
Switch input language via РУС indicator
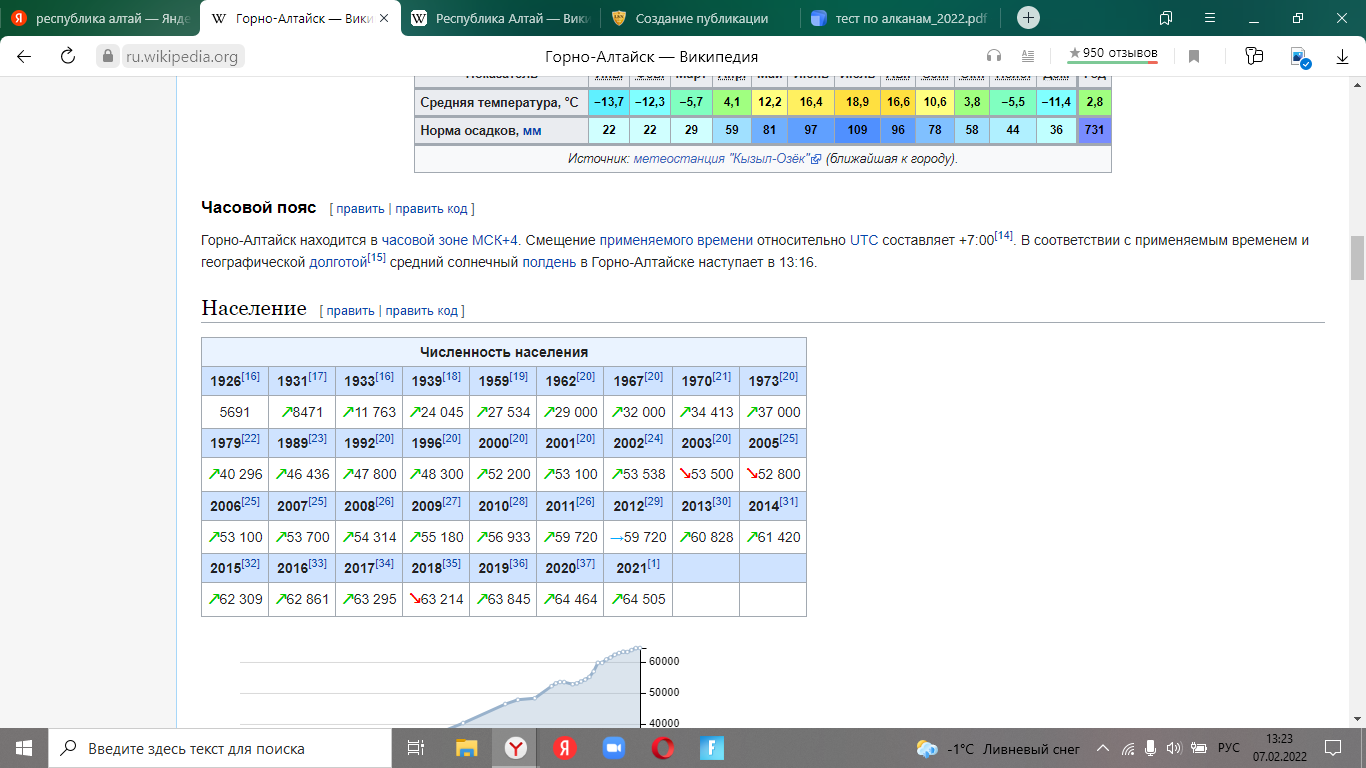(x=1228, y=748)
